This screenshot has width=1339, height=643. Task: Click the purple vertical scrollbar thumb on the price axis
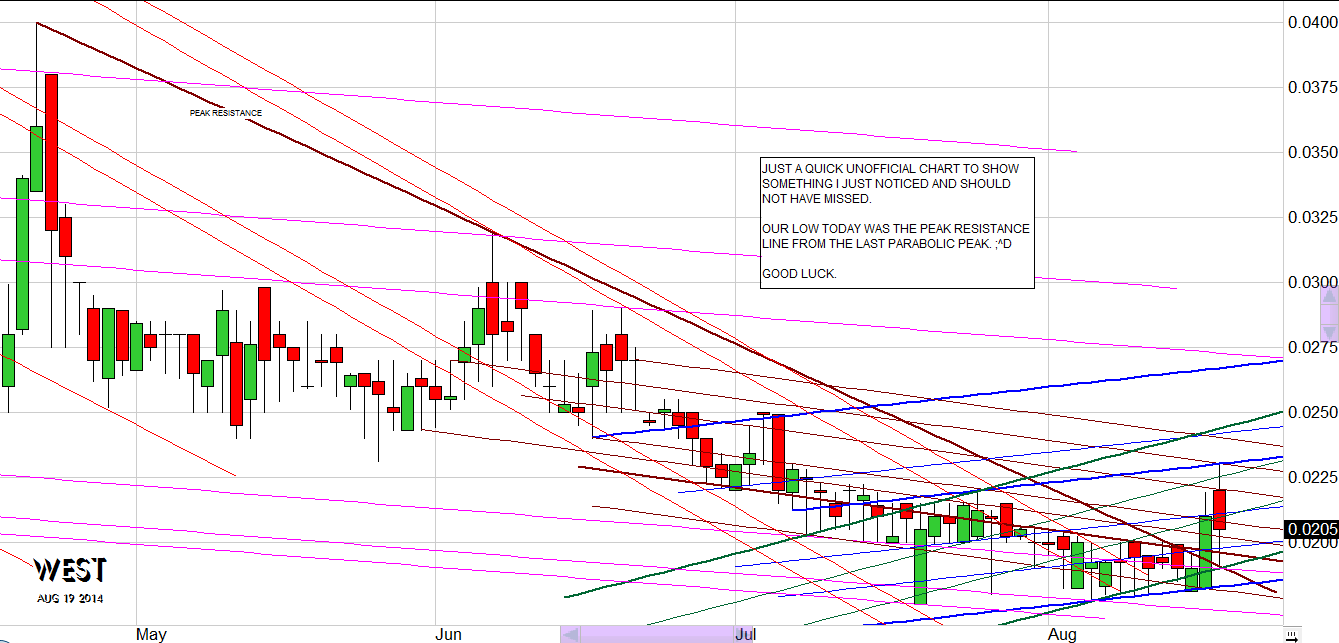click(1328, 313)
